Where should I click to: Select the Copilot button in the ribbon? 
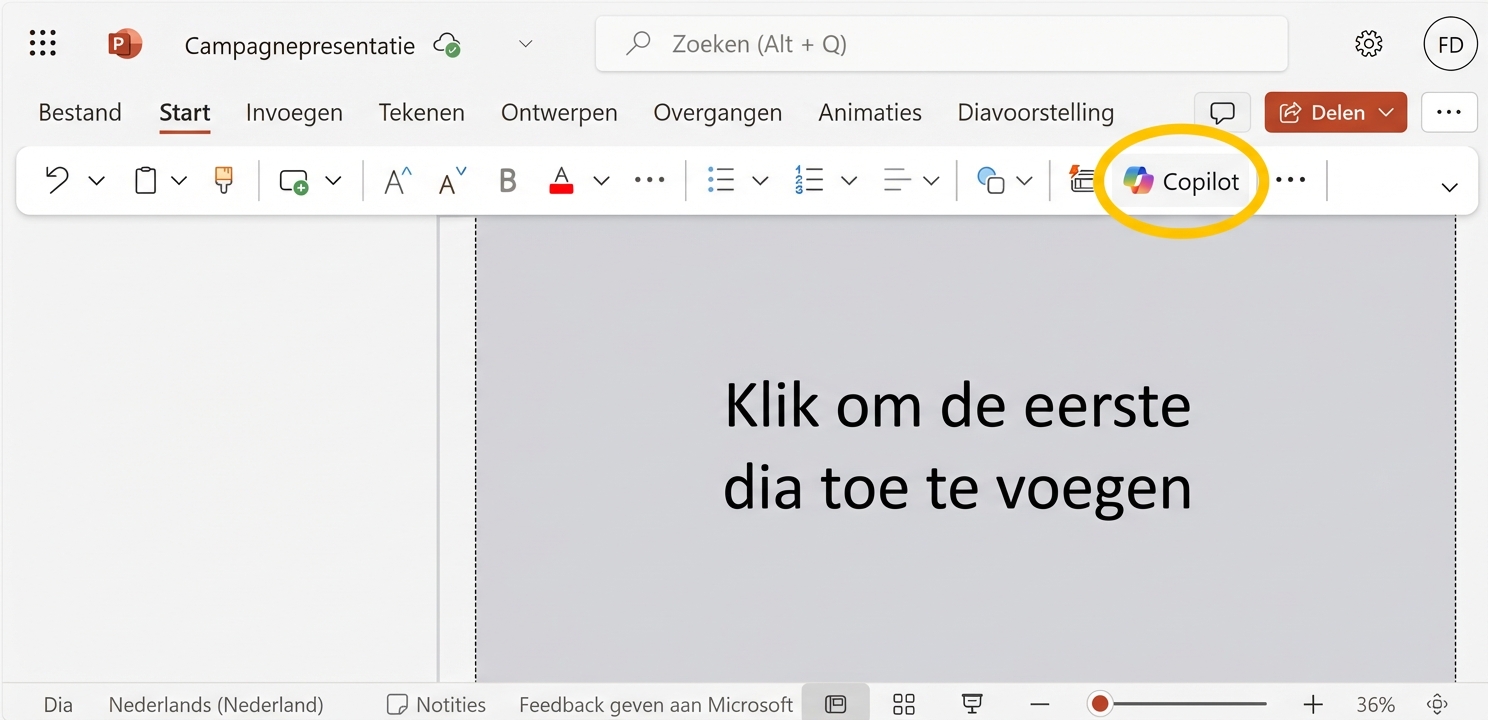[1181, 181]
